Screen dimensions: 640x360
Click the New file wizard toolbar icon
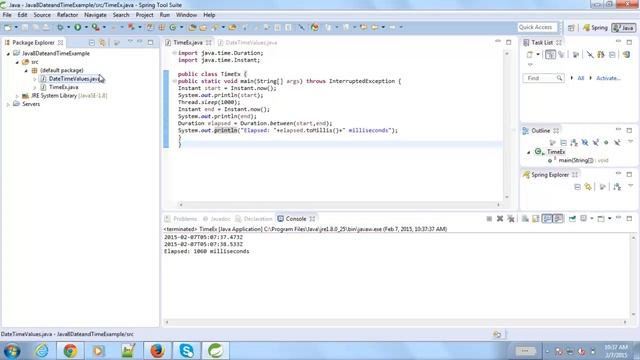pos(7,27)
